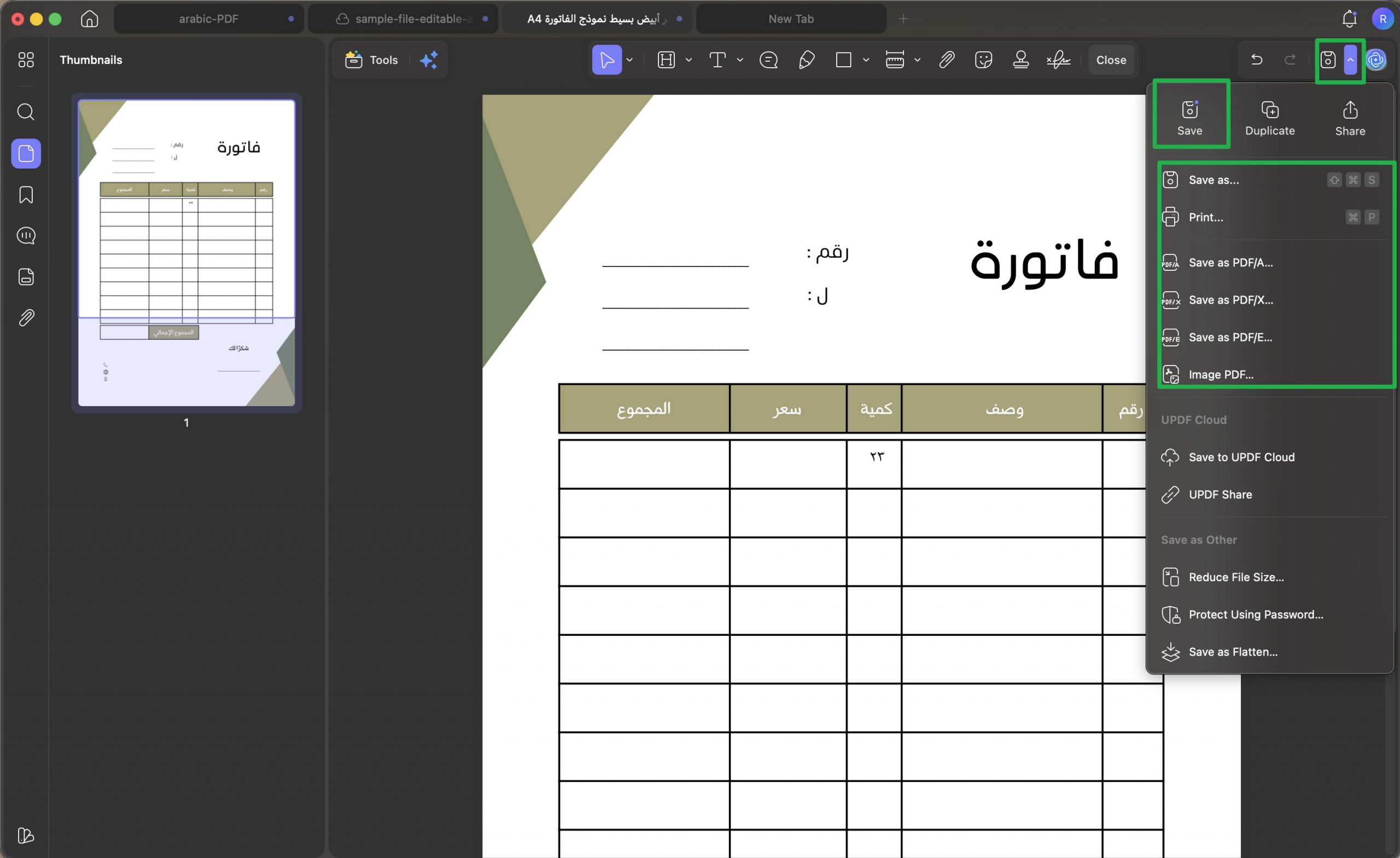Choose Save as PDF/E... option
Screen dimensions: 1400x858
click(x=1270, y=337)
